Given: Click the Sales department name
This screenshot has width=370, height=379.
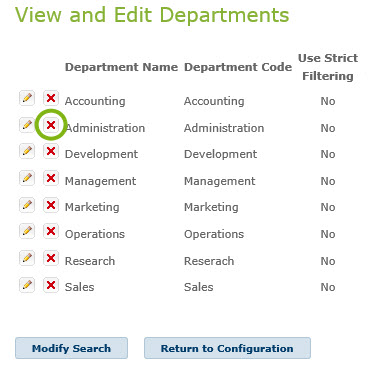Looking at the screenshot, I should (x=79, y=287).
